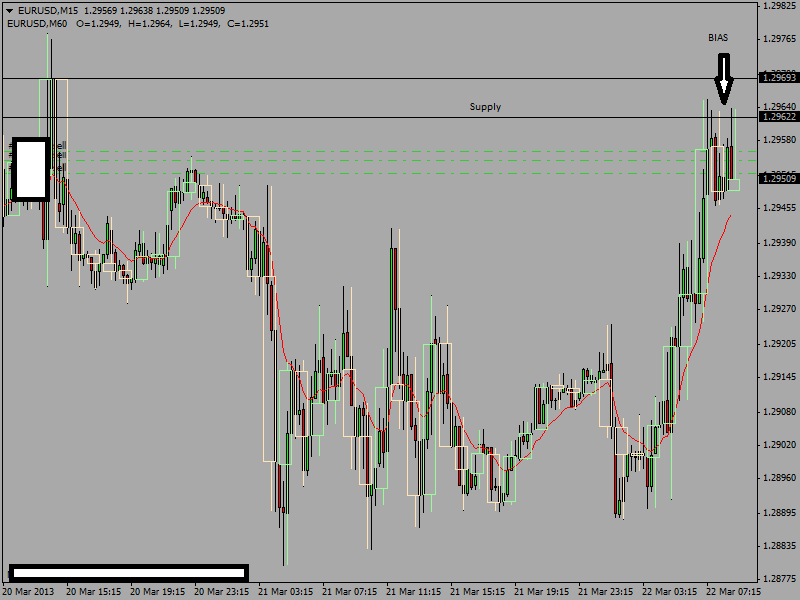The width and height of the screenshot is (800, 600).
Task: Click the 1.28895 price axis value
Action: click(x=781, y=513)
